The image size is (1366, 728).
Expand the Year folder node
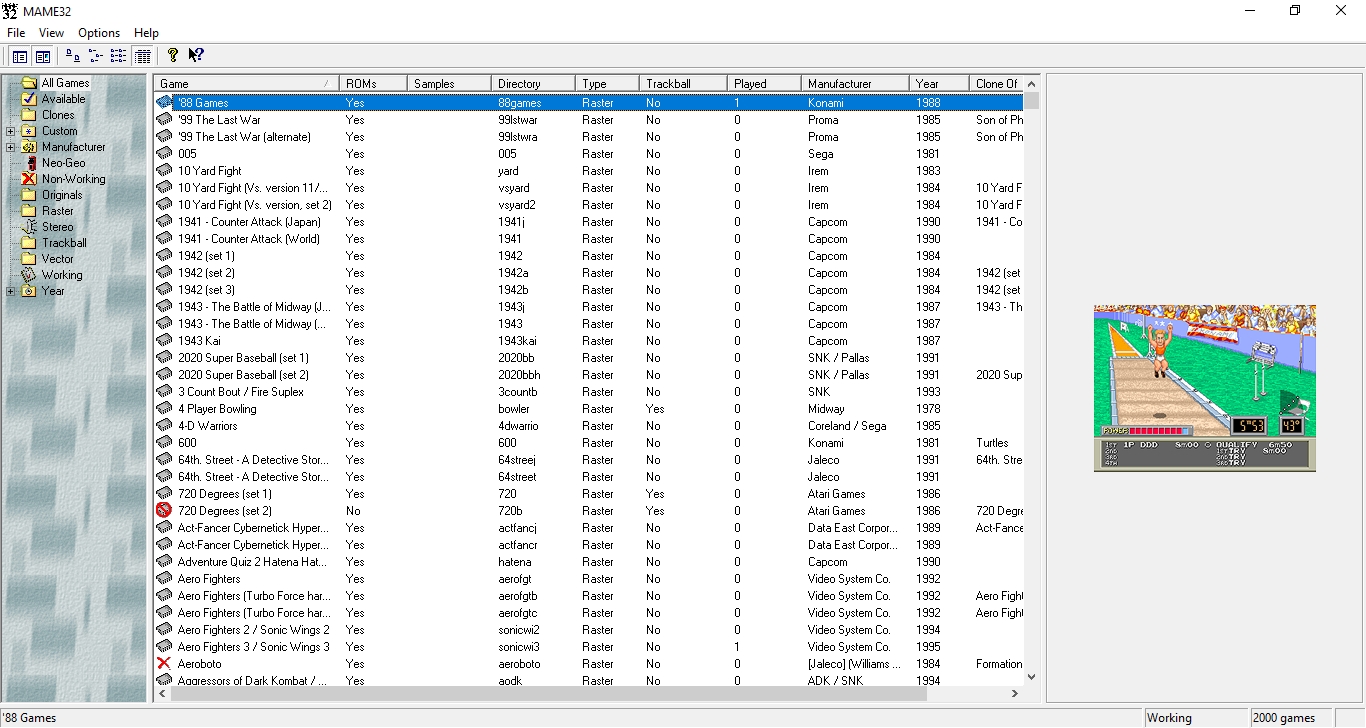tap(10, 291)
